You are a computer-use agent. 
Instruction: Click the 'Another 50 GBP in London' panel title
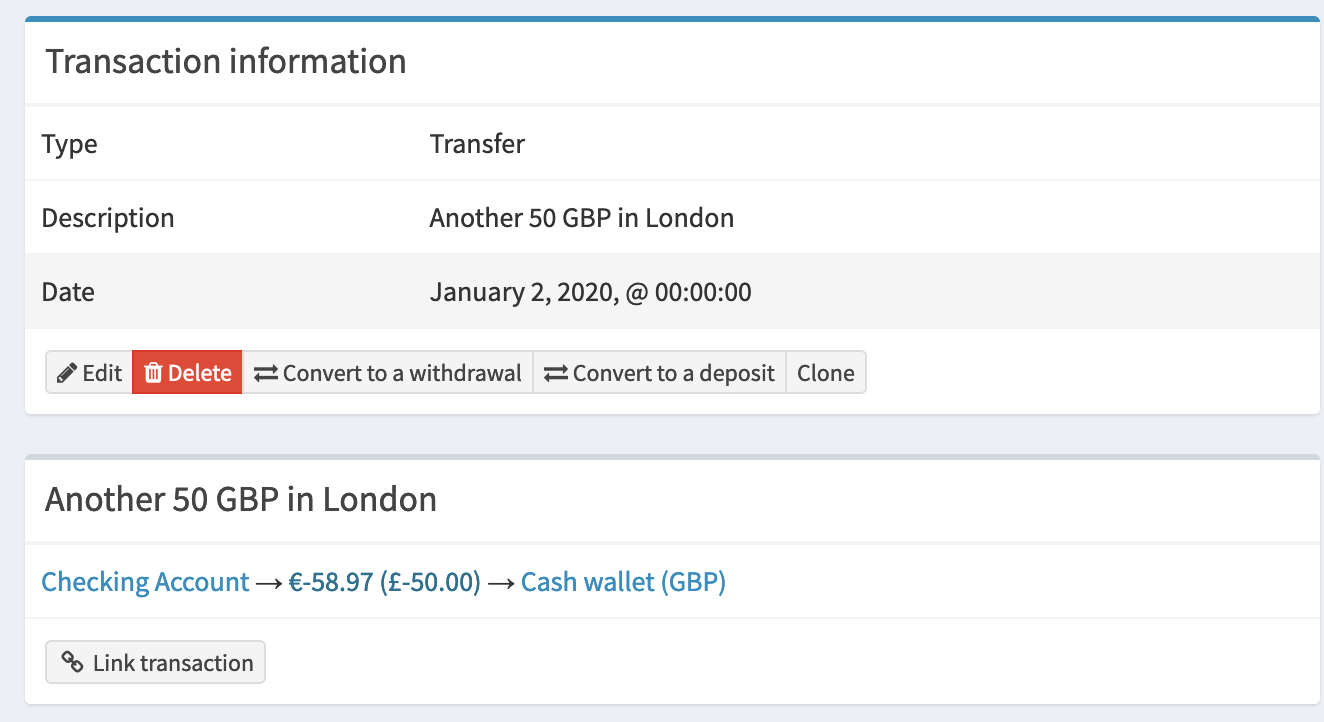(x=240, y=499)
